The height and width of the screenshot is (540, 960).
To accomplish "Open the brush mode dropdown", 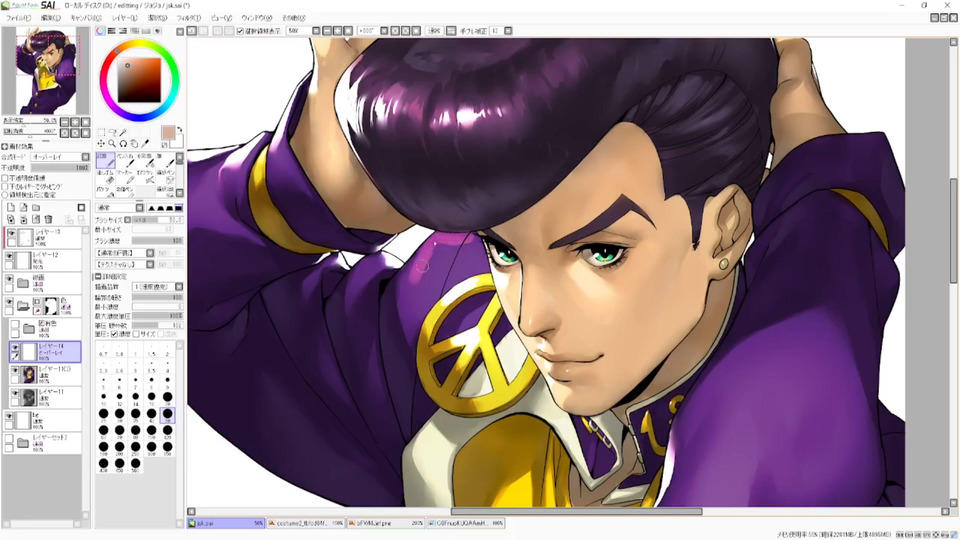I will click(121, 208).
